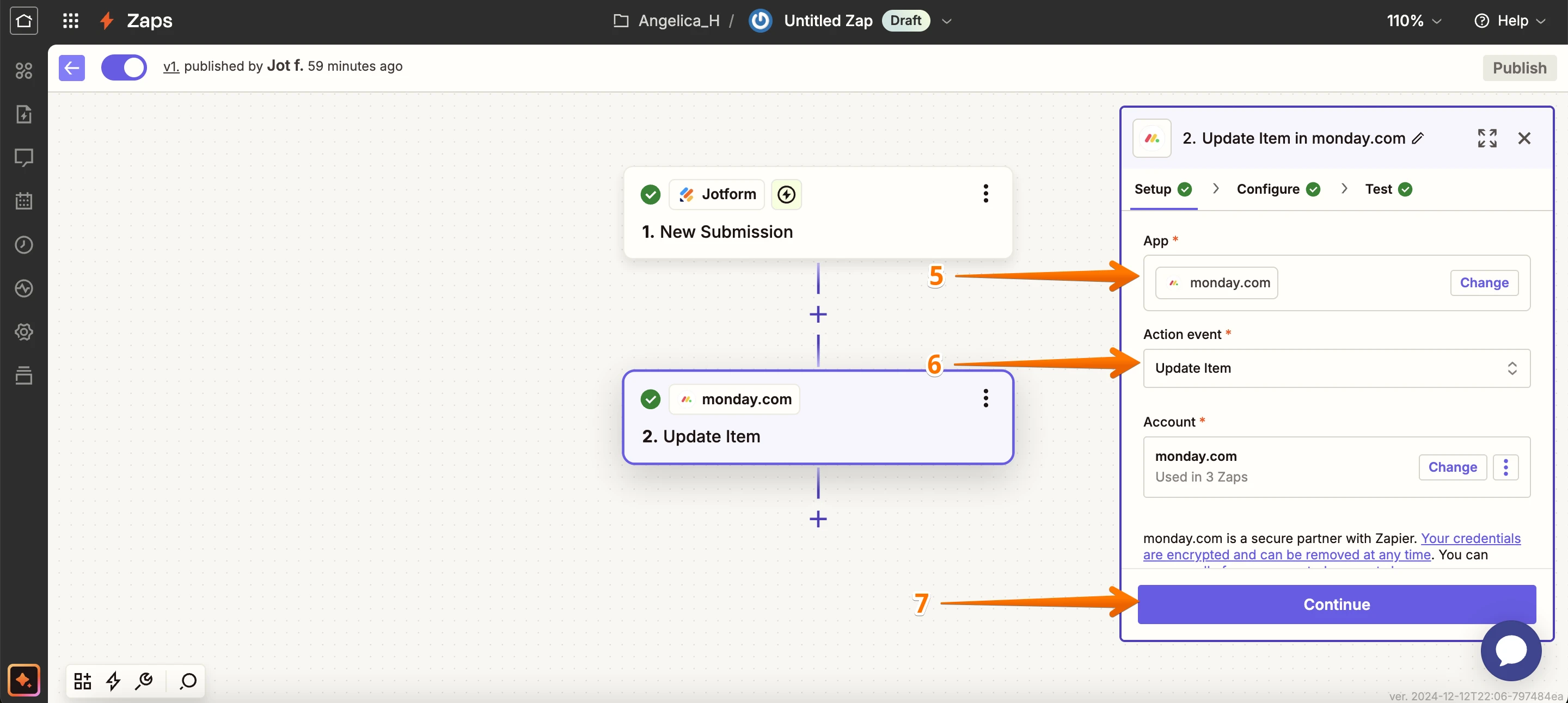The width and height of the screenshot is (1568, 703).
Task: Open the apps grid launcher
Action: tap(71, 21)
